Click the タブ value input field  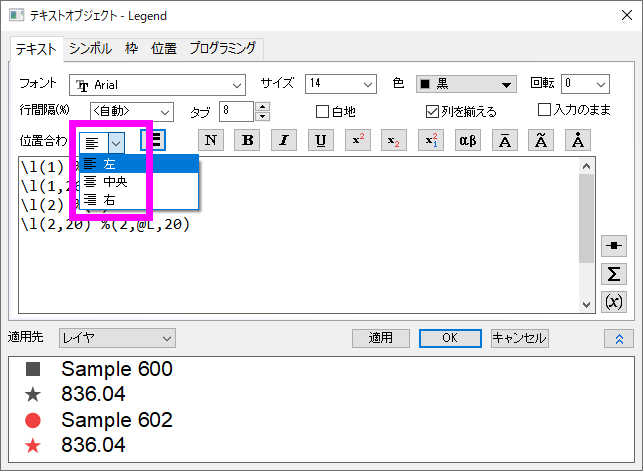(237, 111)
